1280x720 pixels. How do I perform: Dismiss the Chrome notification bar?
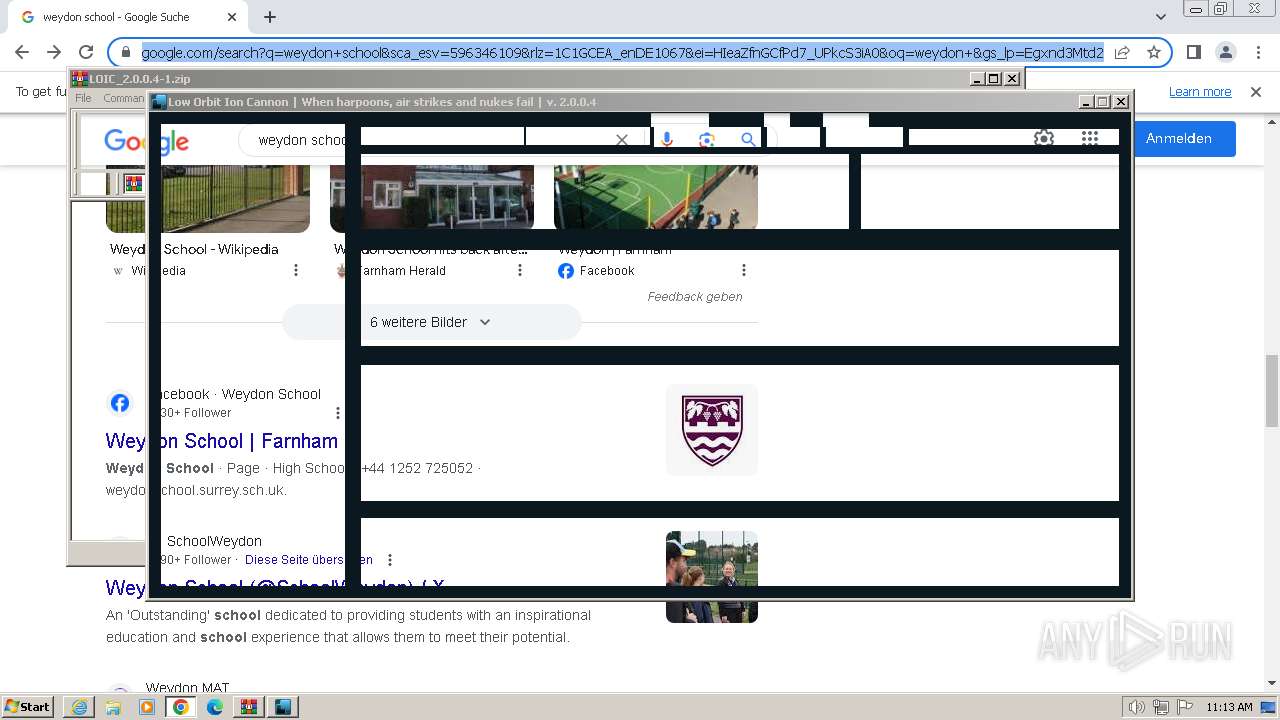[1256, 91]
